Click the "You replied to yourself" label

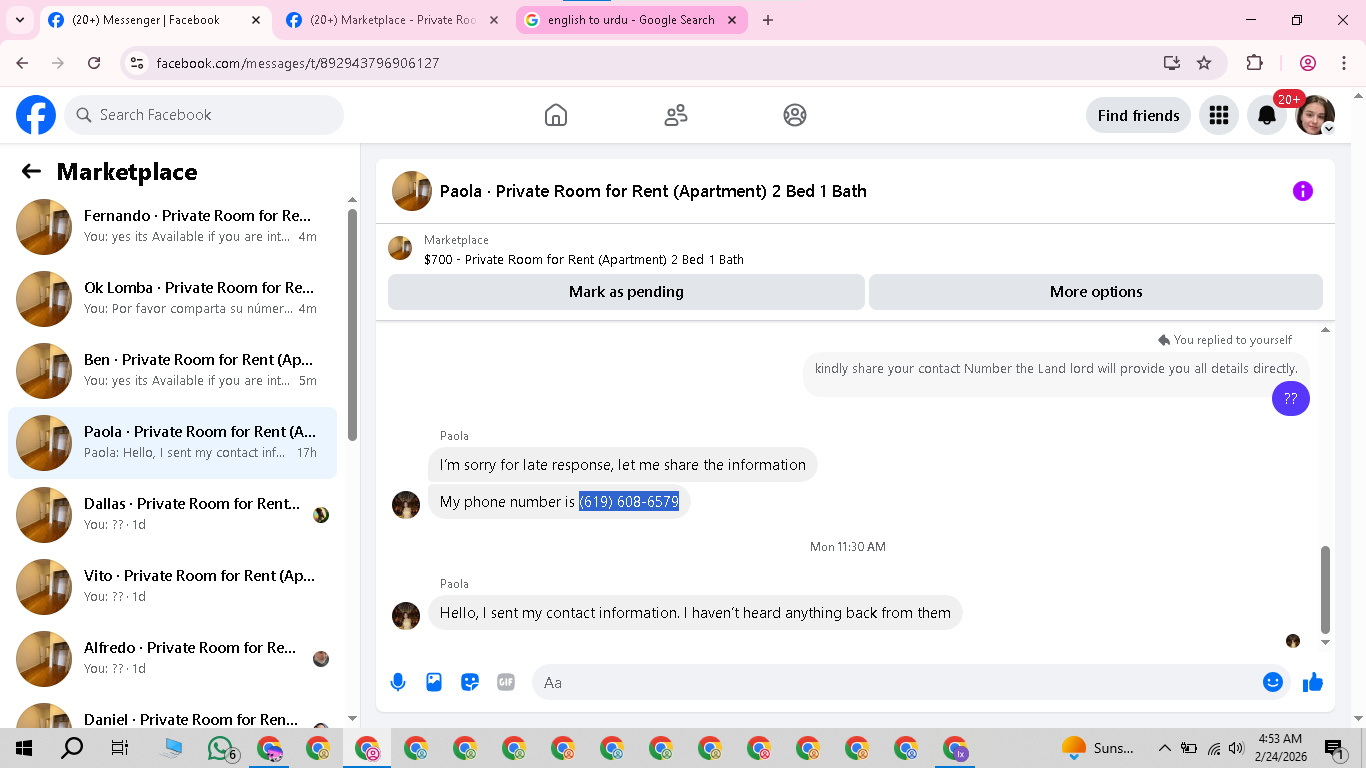1233,340
